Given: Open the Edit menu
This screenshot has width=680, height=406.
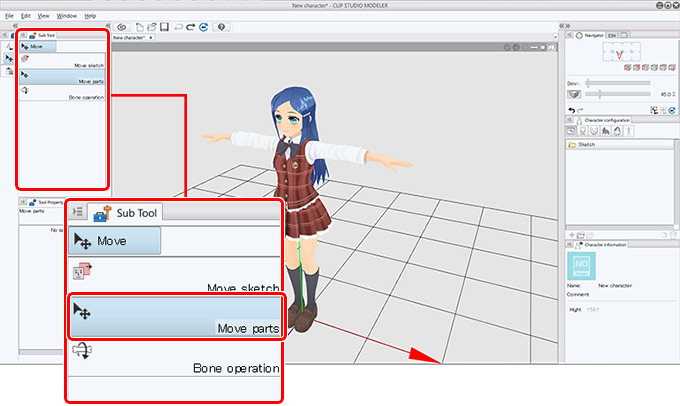Looking at the screenshot, I should (26, 16).
